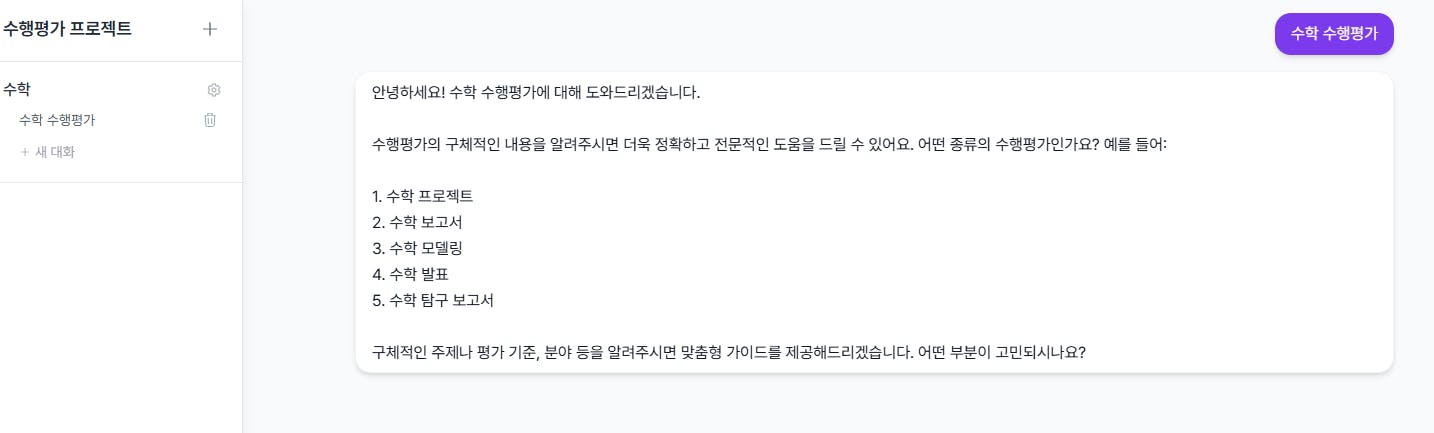The height and width of the screenshot is (433, 1434).
Task: Start a new chat with 새 대화
Action: 55,153
